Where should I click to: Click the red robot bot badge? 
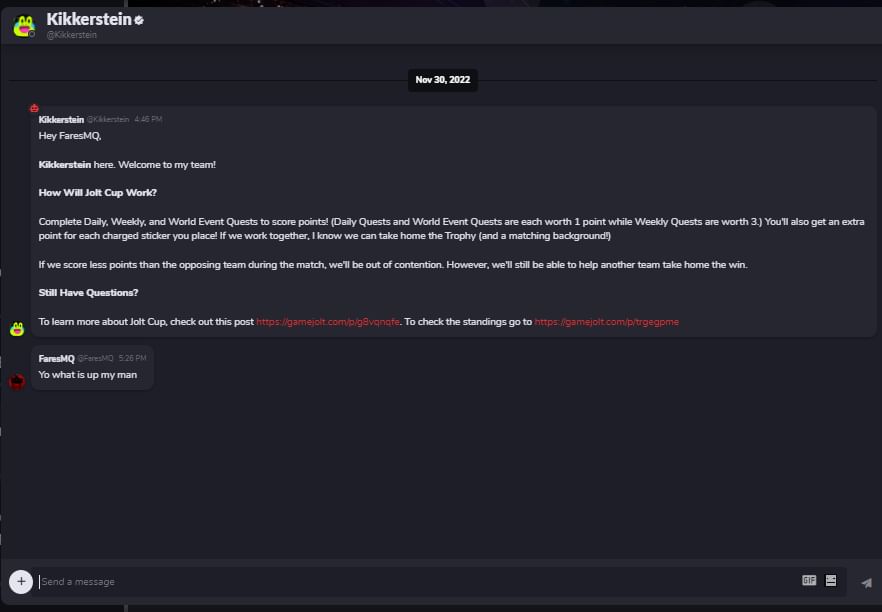point(34,108)
